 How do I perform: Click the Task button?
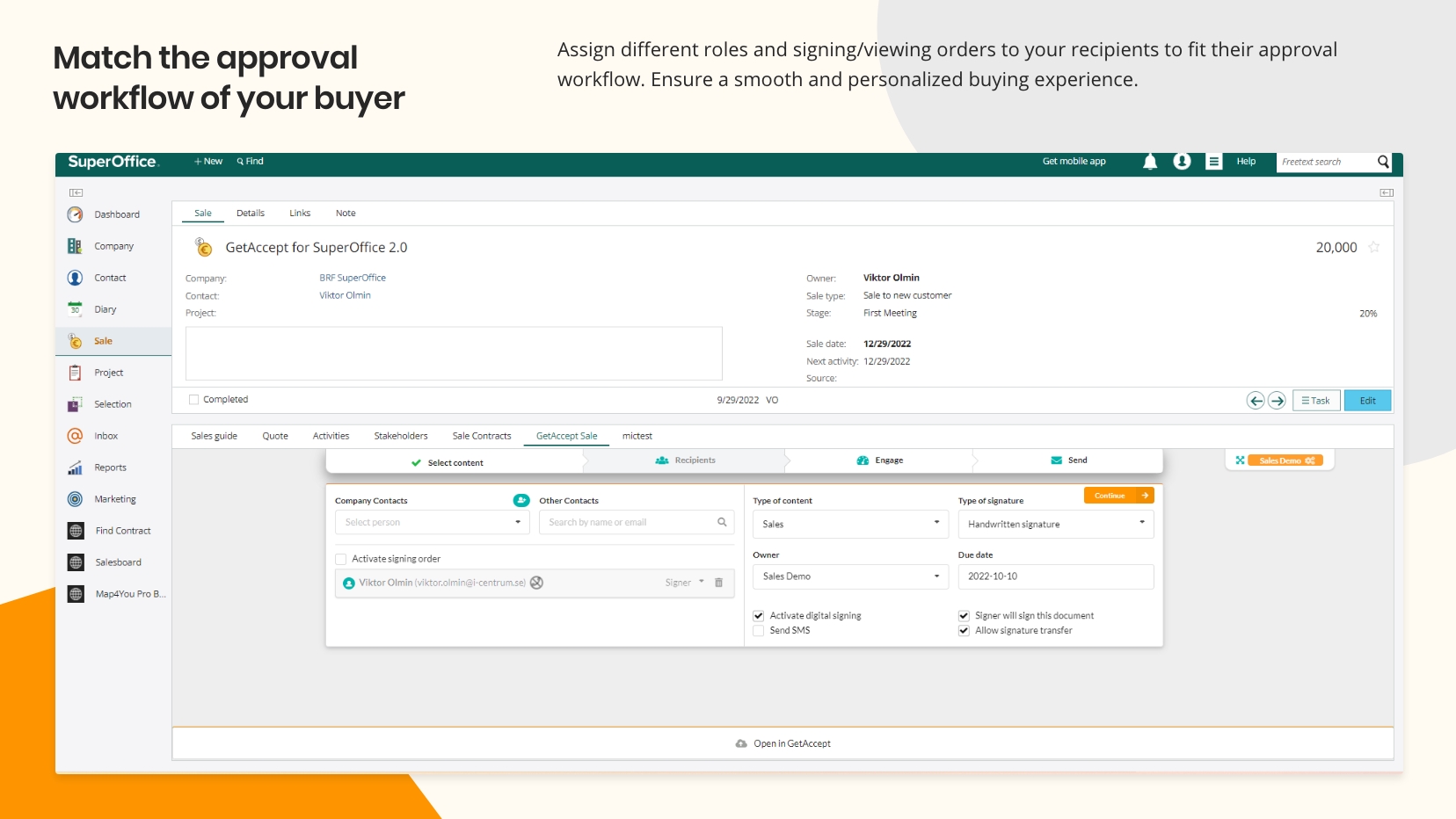point(1316,401)
